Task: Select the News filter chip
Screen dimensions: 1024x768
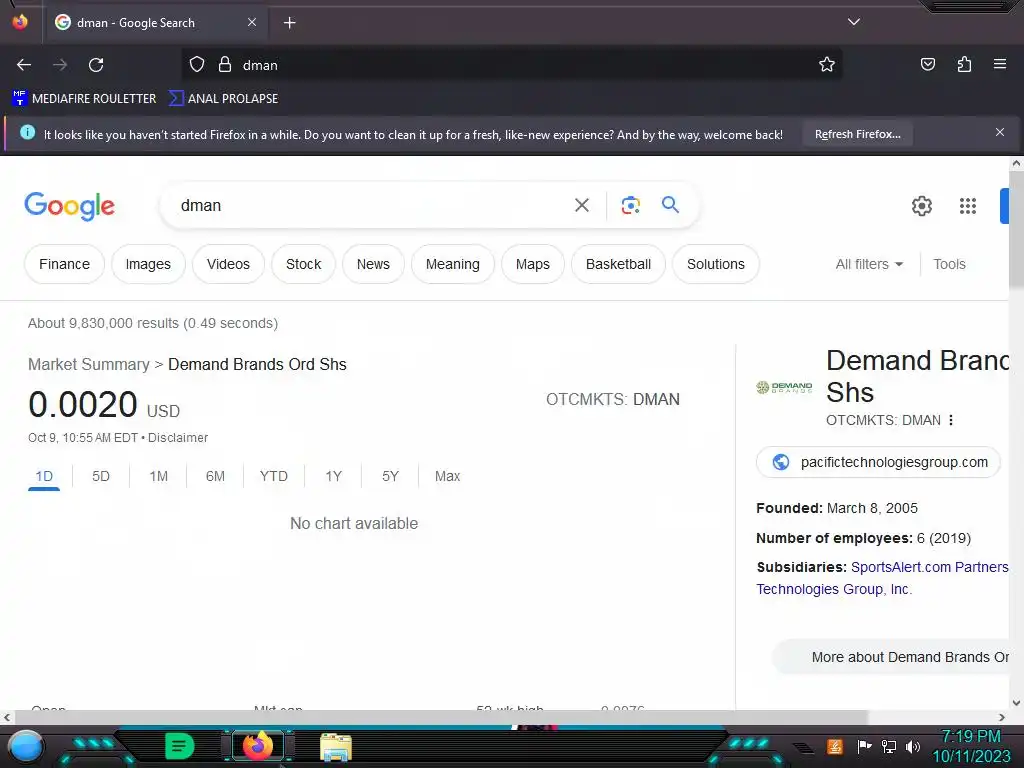Action: point(373,264)
